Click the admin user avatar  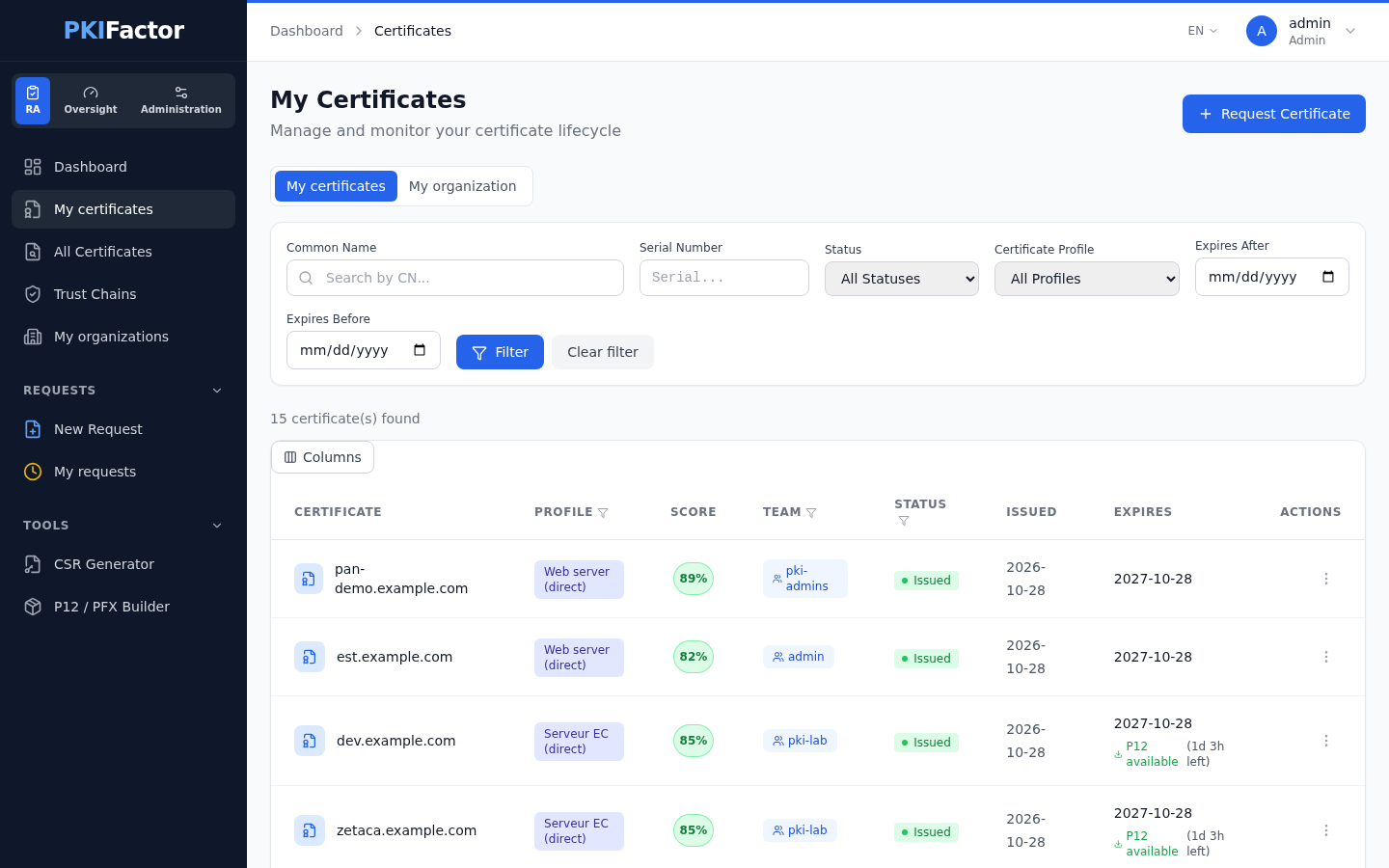[1262, 31]
